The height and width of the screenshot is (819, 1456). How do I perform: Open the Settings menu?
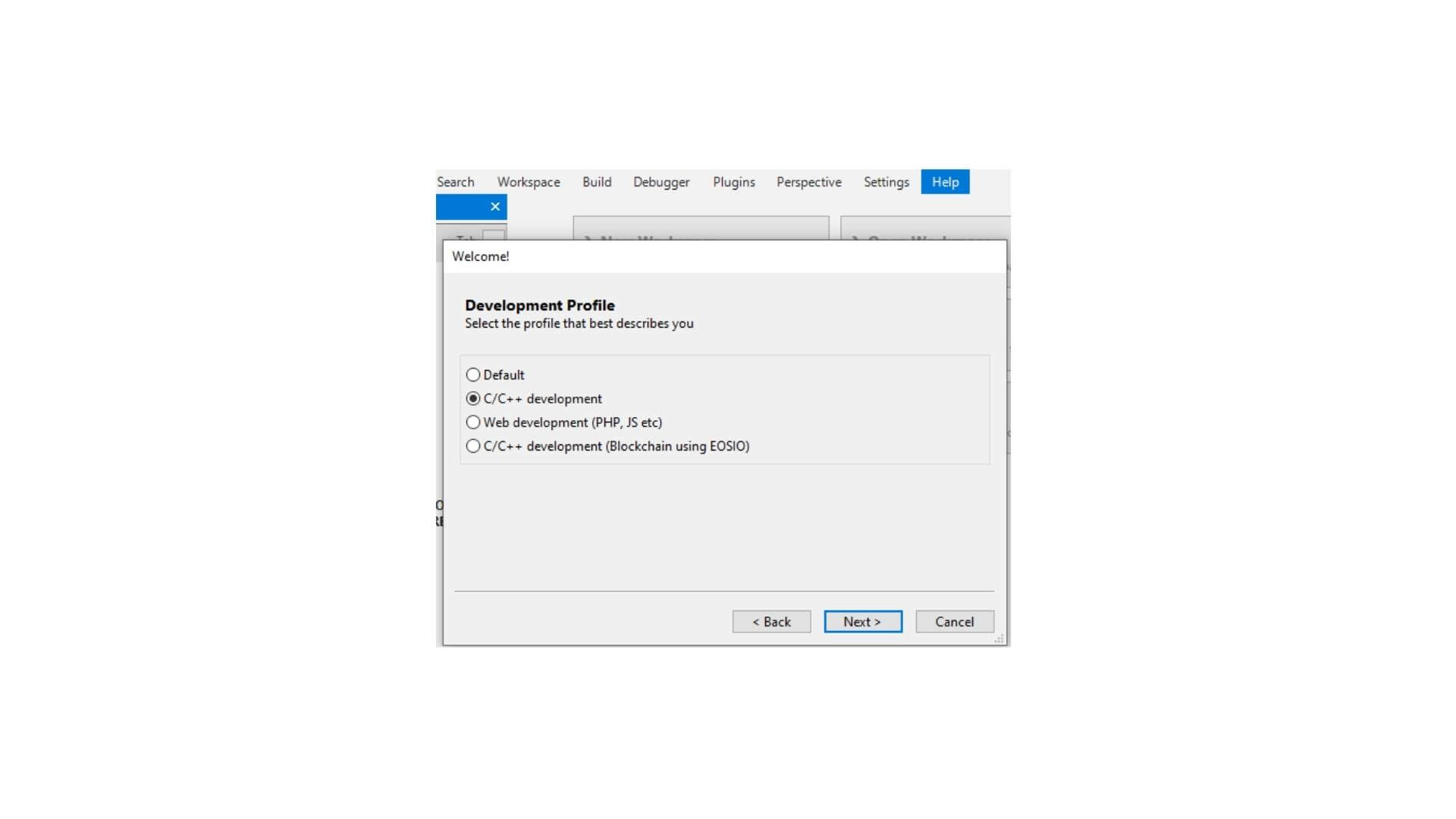pyautogui.click(x=886, y=181)
